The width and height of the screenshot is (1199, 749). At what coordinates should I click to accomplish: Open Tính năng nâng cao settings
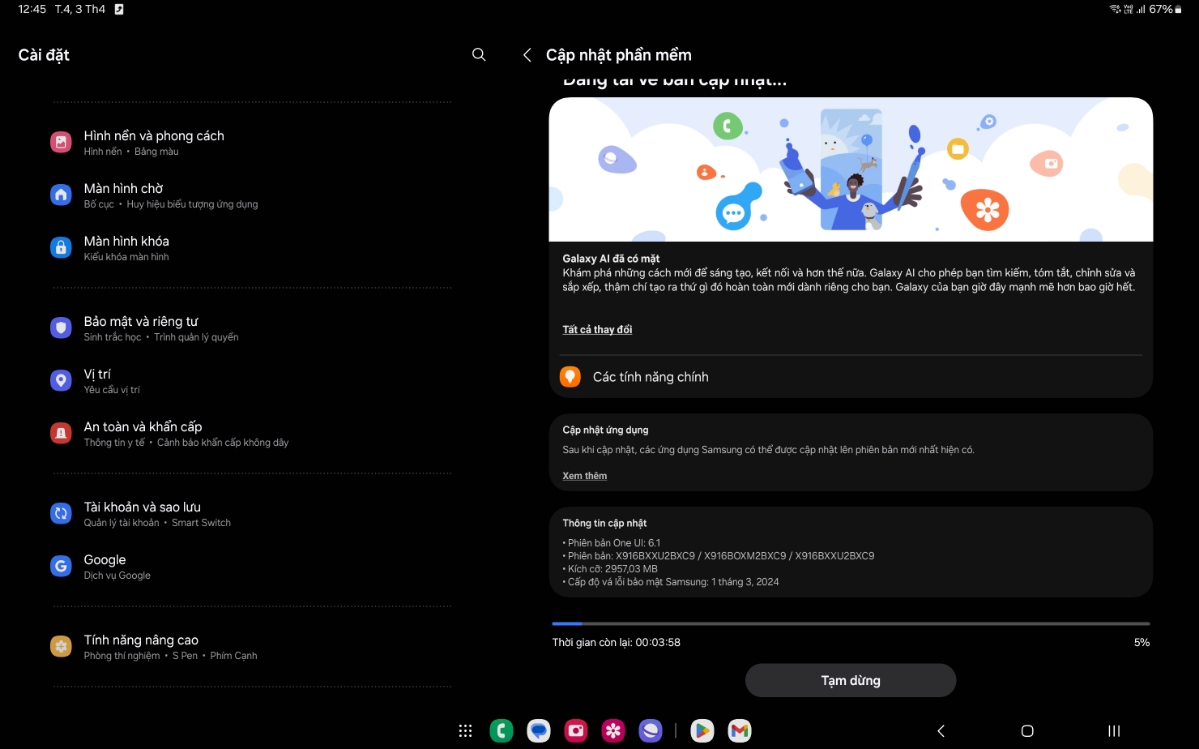click(252, 647)
